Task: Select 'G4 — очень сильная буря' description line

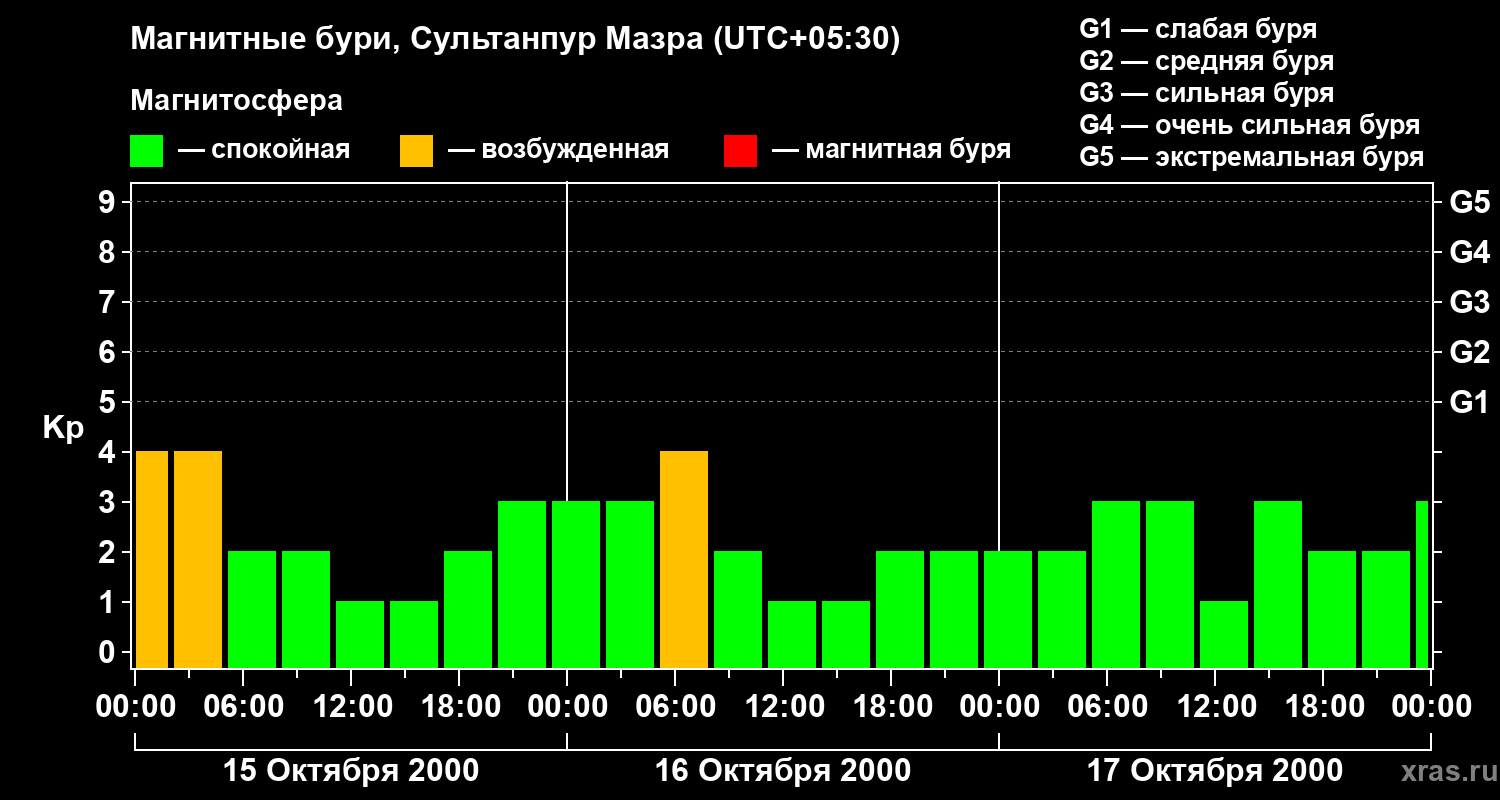Action: pyautogui.click(x=1250, y=125)
